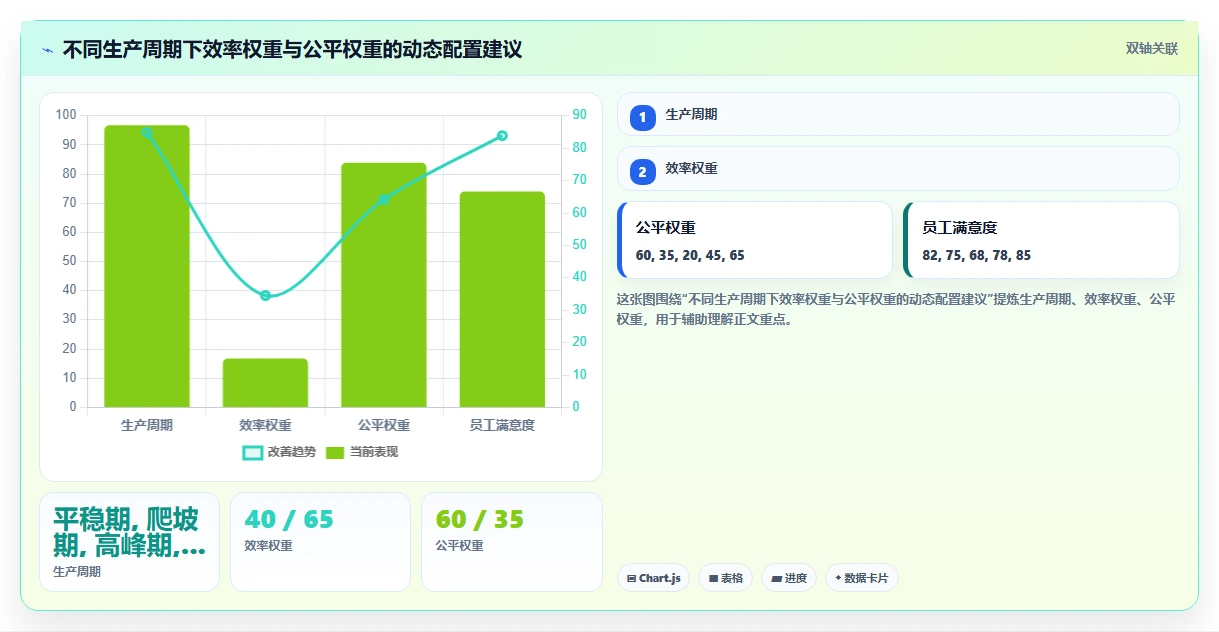Click the 40 / 65 效率权重 stat card

tap(320, 542)
